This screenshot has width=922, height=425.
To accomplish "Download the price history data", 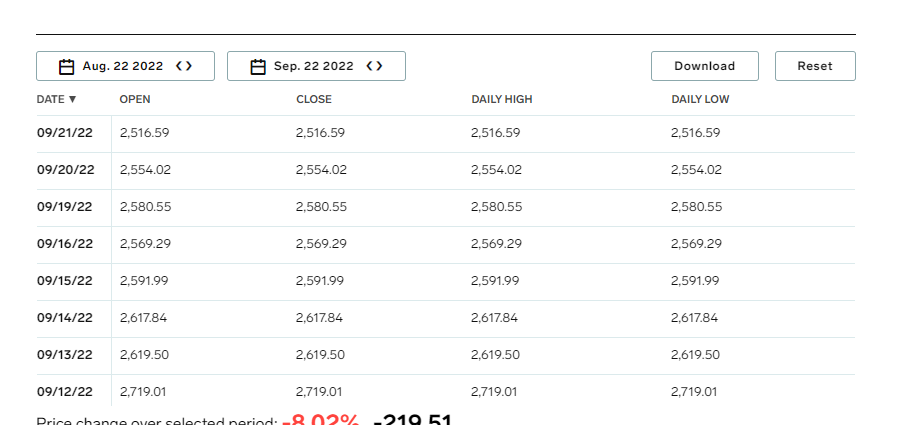I will pyautogui.click(x=704, y=66).
